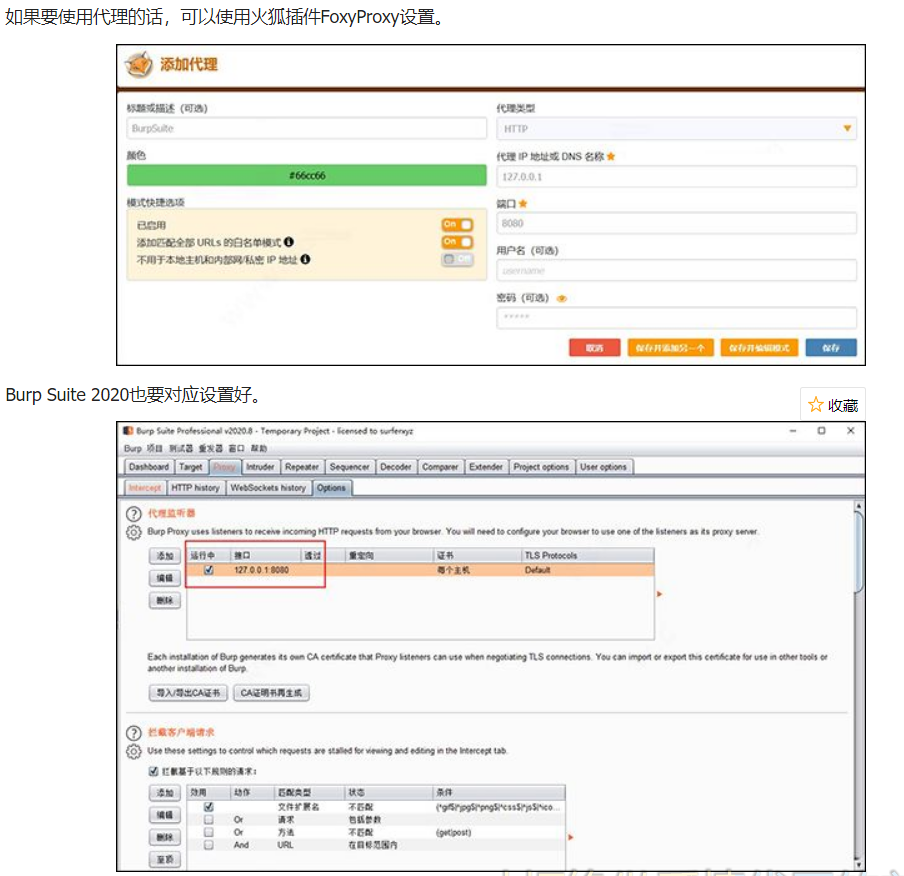Image resolution: width=904 pixels, height=876 pixels.
Task: Click the red 取消 button
Action: [x=594, y=347]
